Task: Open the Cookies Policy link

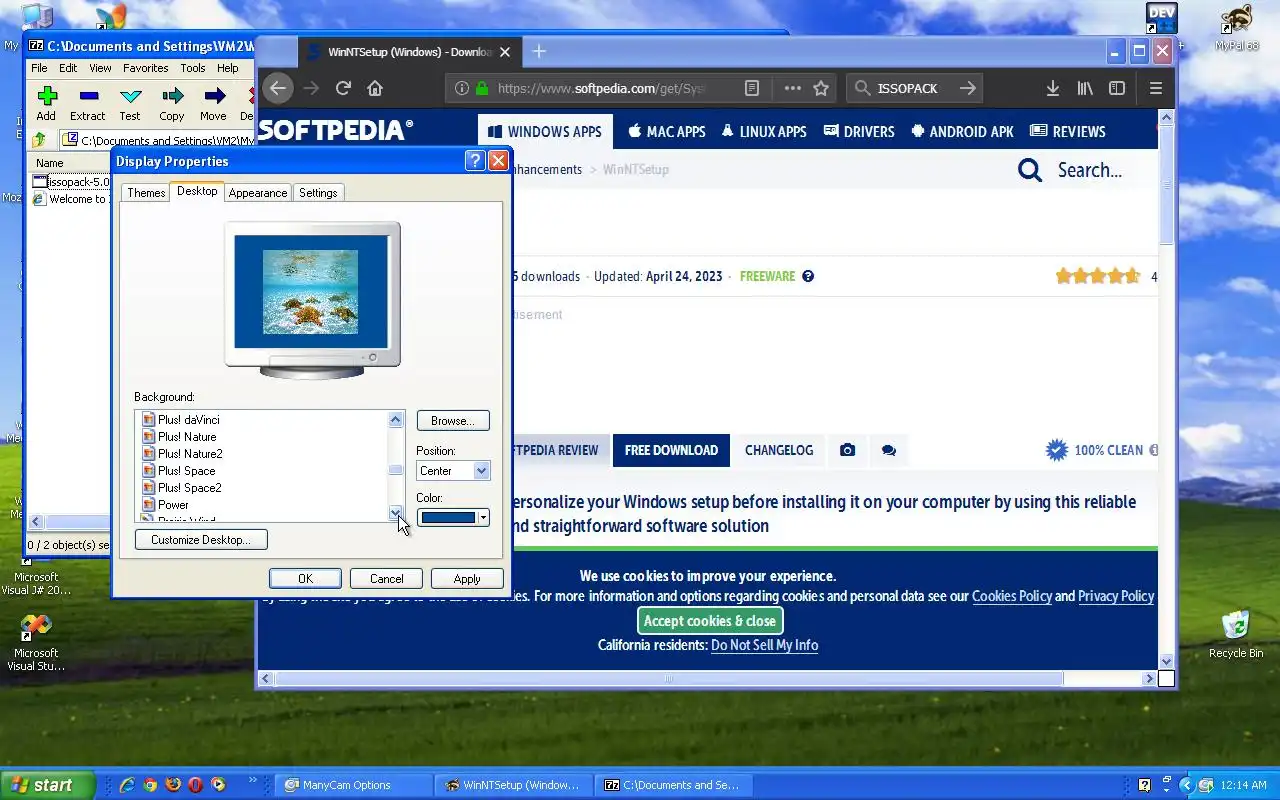Action: (1012, 596)
